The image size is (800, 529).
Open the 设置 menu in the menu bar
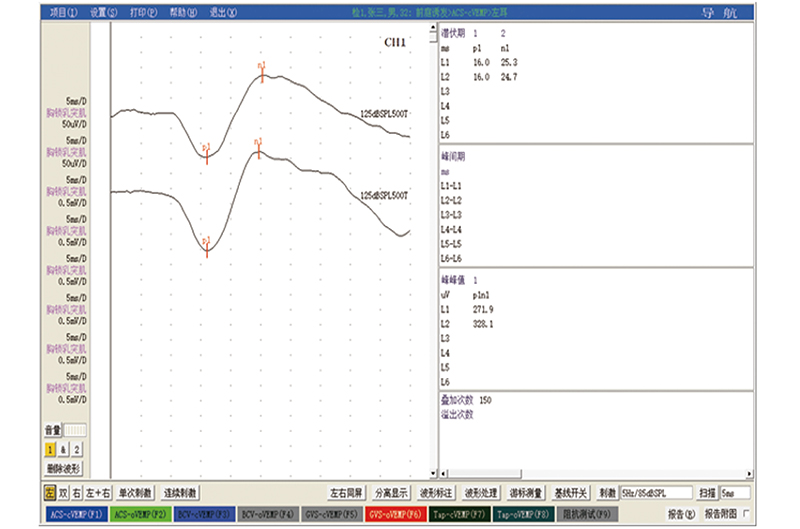102,14
